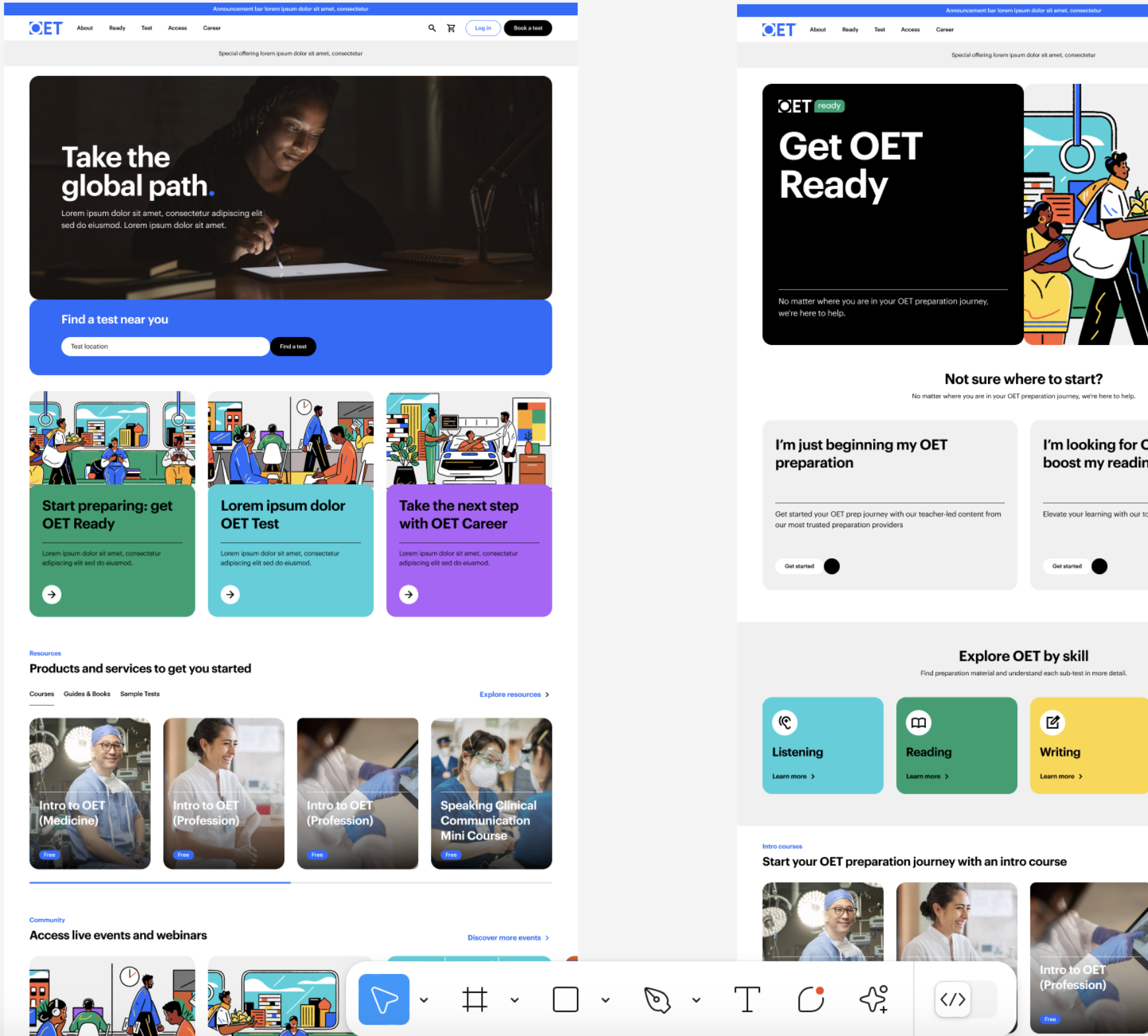The height and width of the screenshot is (1036, 1148).
Task: Click the Reading book icon
Action: click(919, 722)
